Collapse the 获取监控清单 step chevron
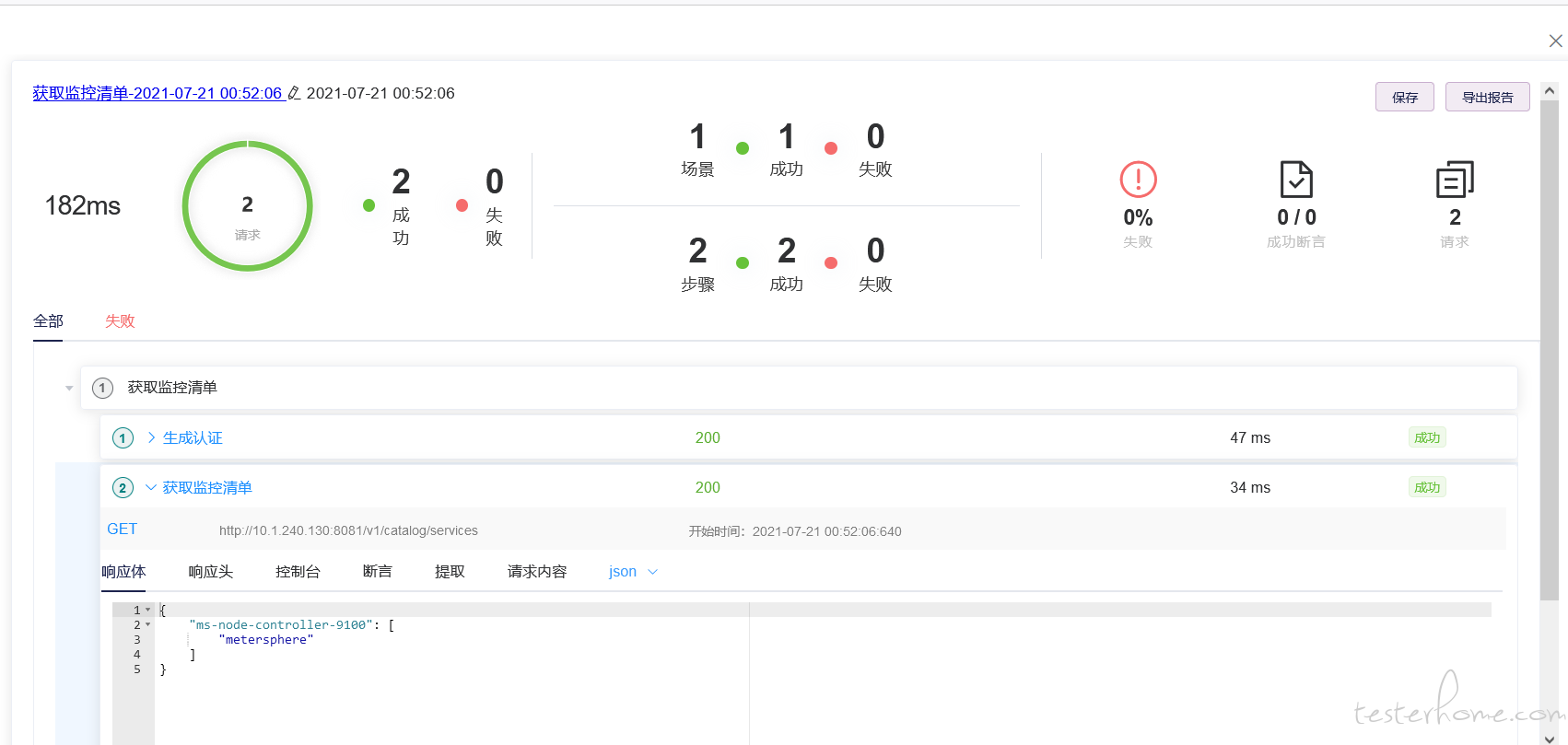This screenshot has width=1568, height=745. pos(151,487)
